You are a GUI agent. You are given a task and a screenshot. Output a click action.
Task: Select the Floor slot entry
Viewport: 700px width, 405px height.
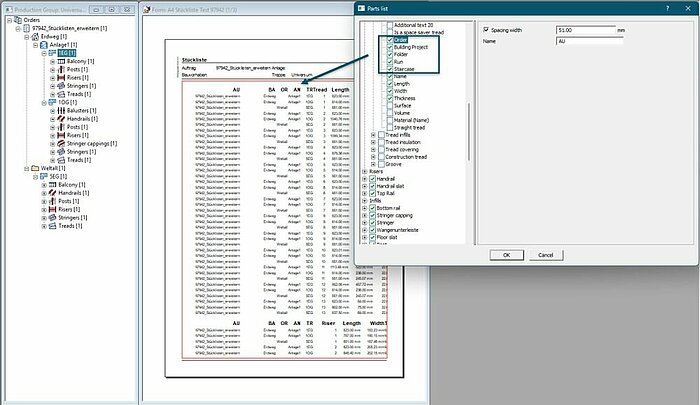387,237
